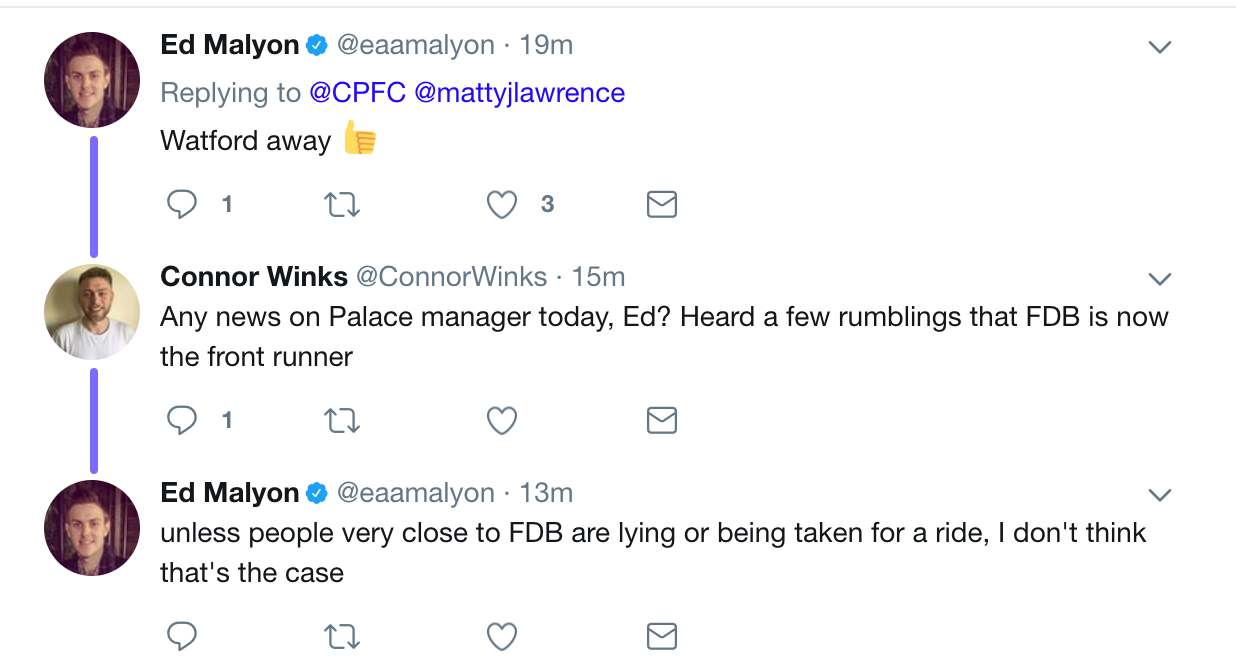Open chevron menu on Ed Malyon's last tweet
This screenshot has height=664, width=1236.
1159,495
